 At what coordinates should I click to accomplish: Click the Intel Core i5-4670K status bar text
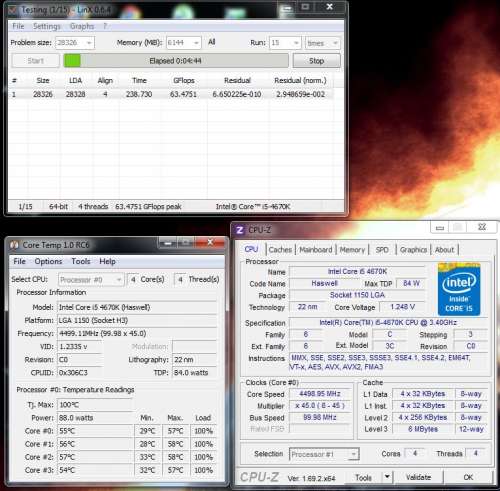(253, 207)
